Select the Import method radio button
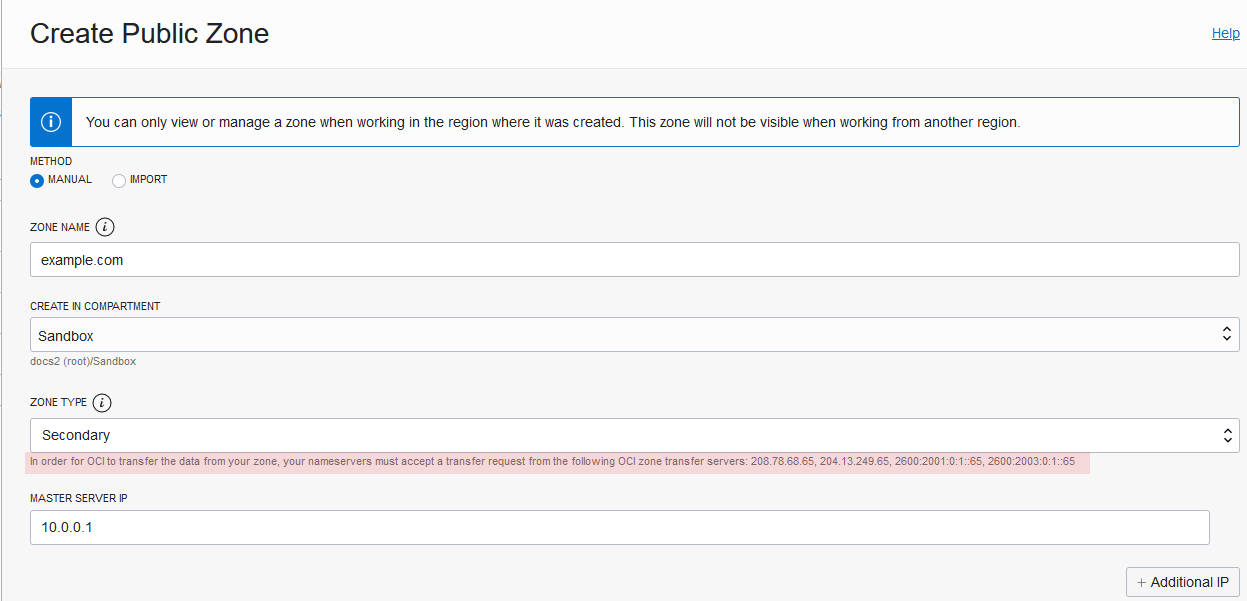This screenshot has height=601, width=1247. [119, 180]
